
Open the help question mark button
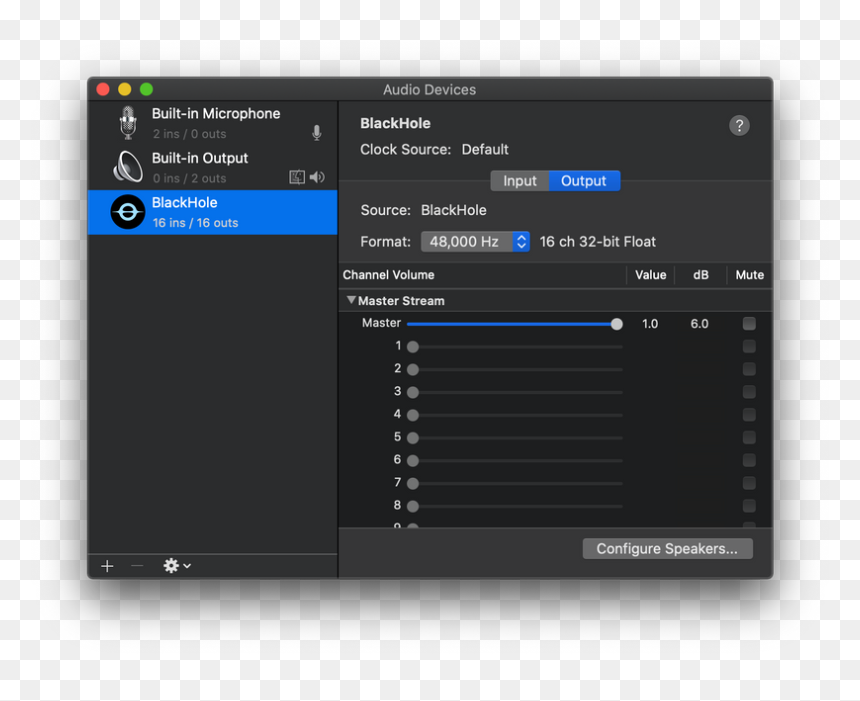coord(739,126)
